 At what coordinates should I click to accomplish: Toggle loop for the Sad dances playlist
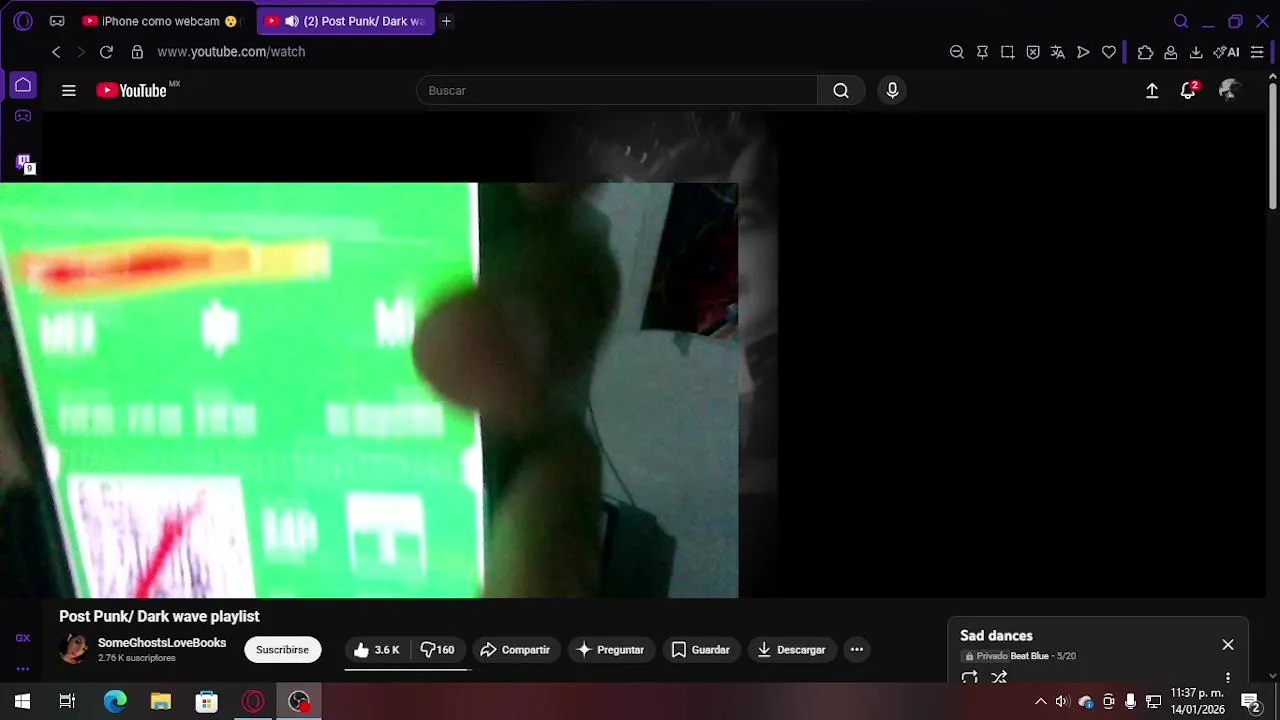[x=970, y=677]
